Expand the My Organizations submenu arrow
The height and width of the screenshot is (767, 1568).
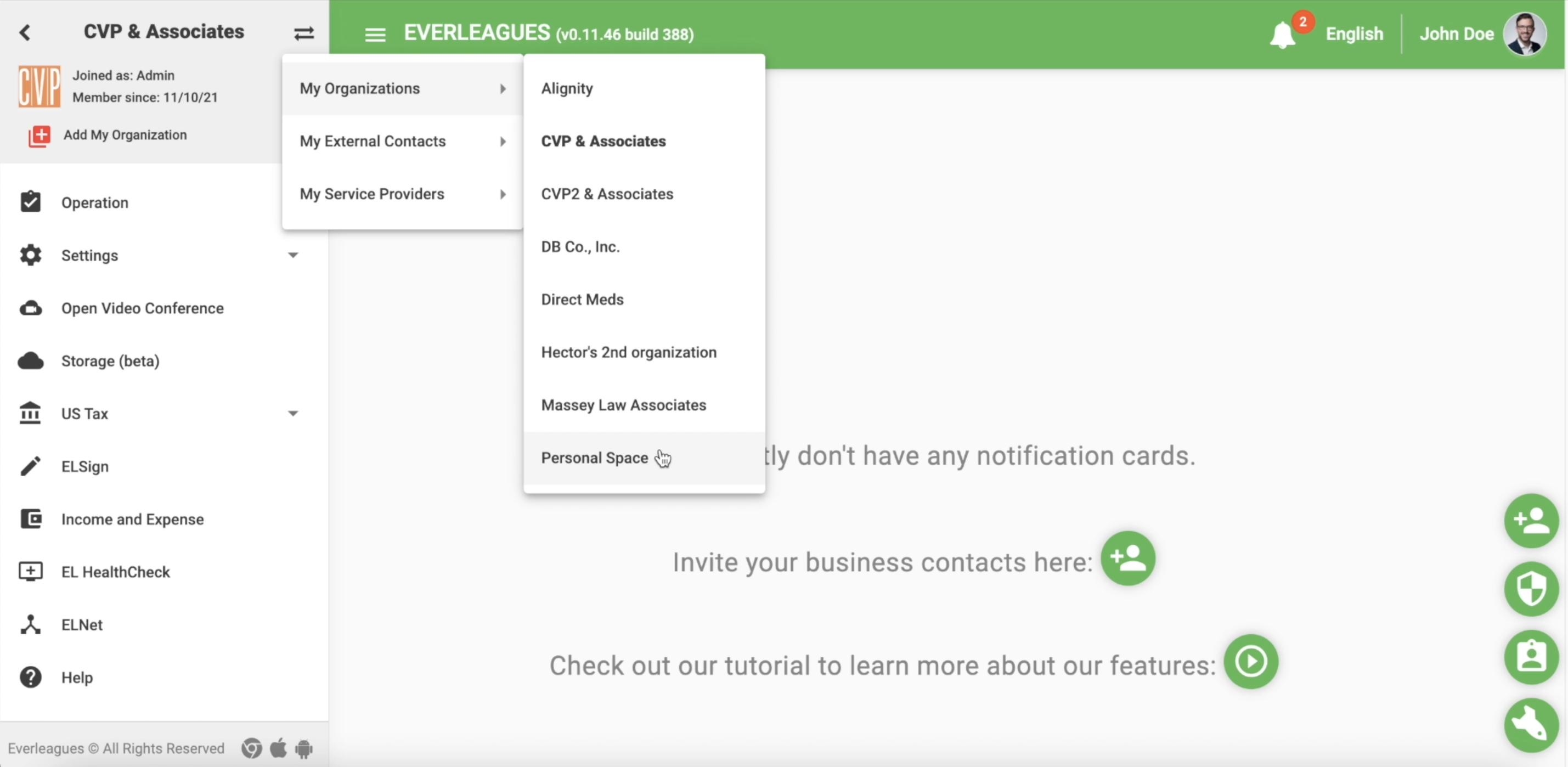[x=503, y=89]
